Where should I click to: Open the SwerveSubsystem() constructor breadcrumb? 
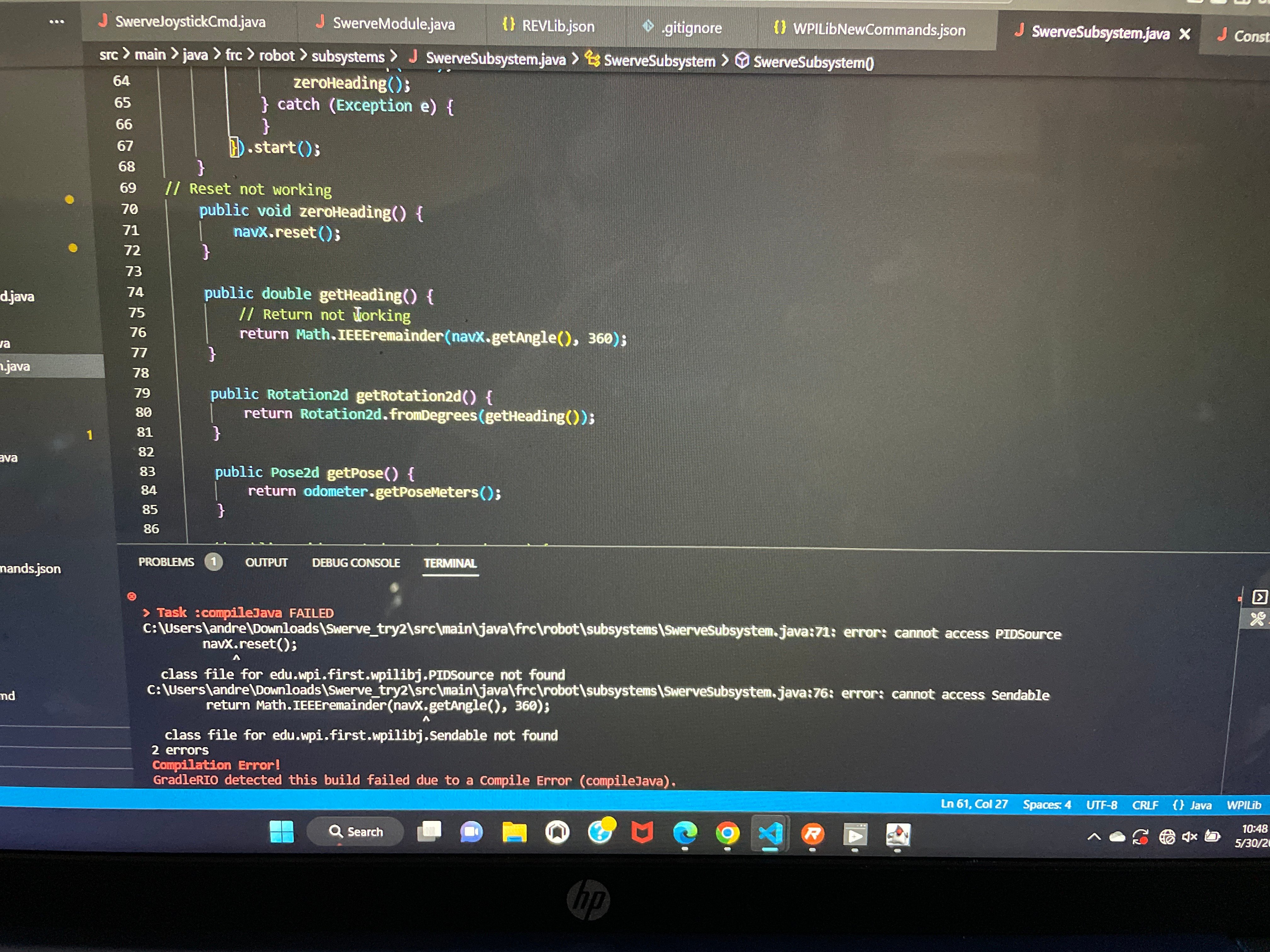pos(813,62)
